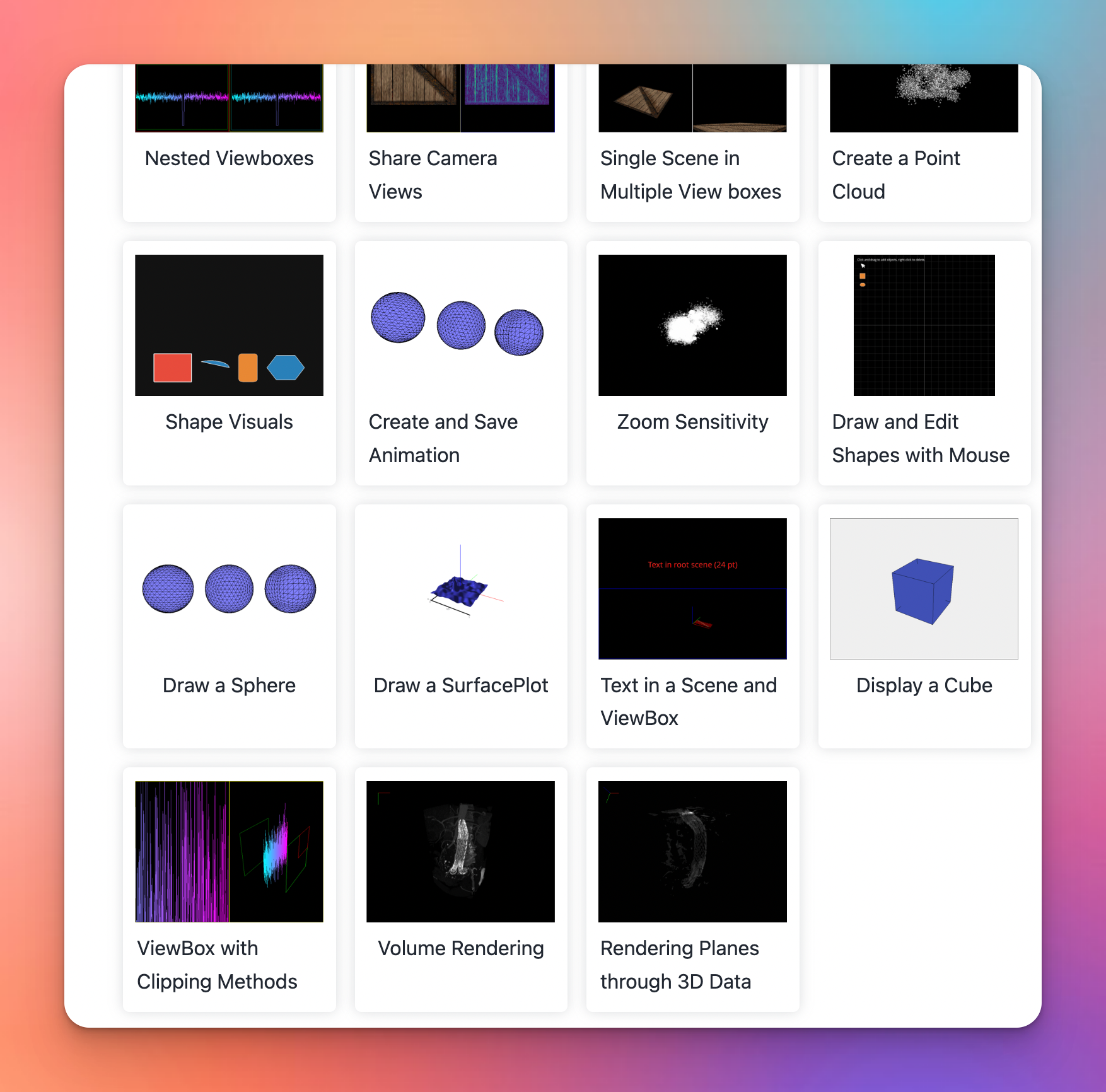Screen dimensions: 1106x1092
Task: Follow the Display a Cube title link
Action: (924, 685)
